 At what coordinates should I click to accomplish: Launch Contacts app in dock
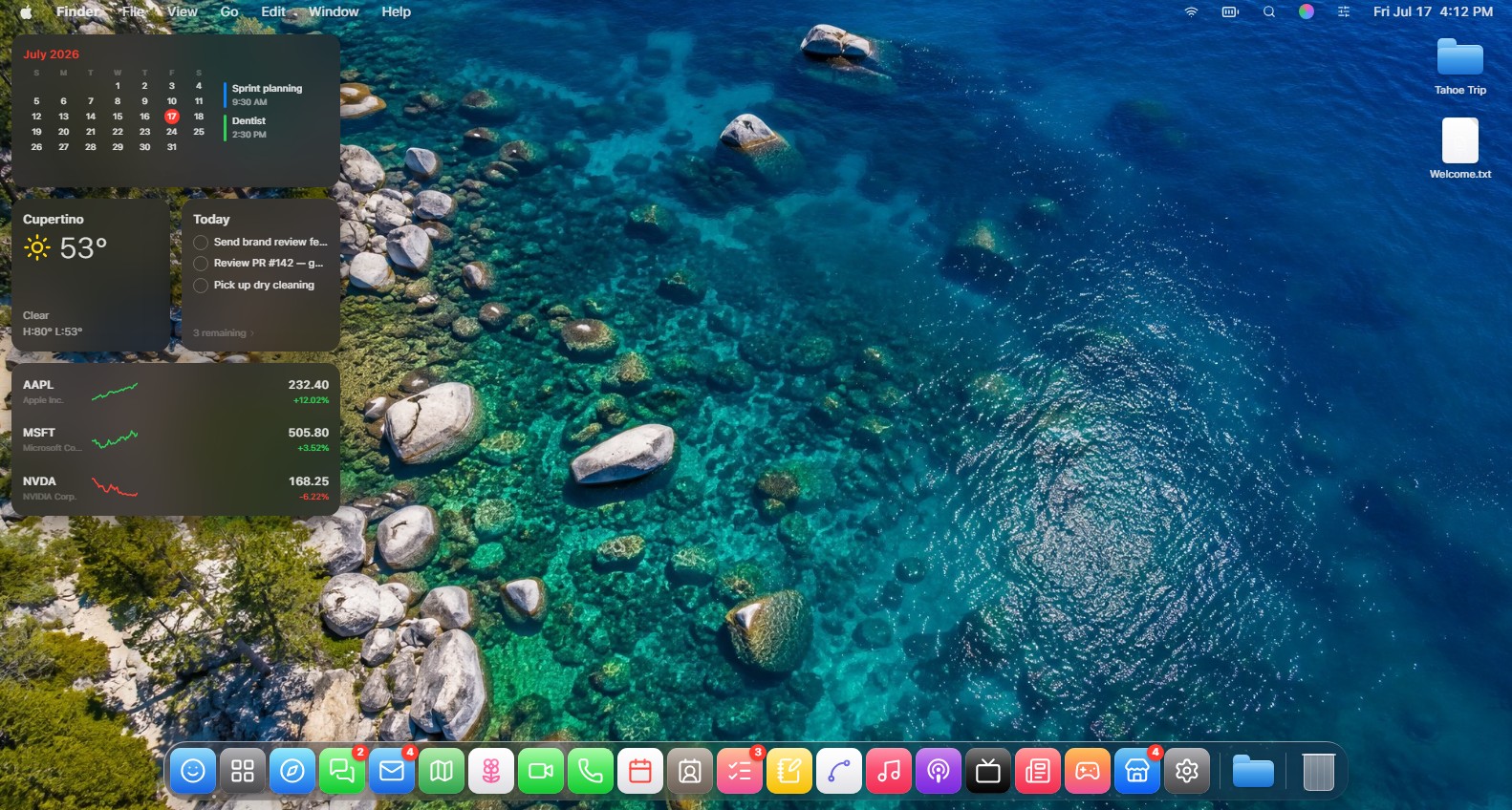pyautogui.click(x=690, y=771)
